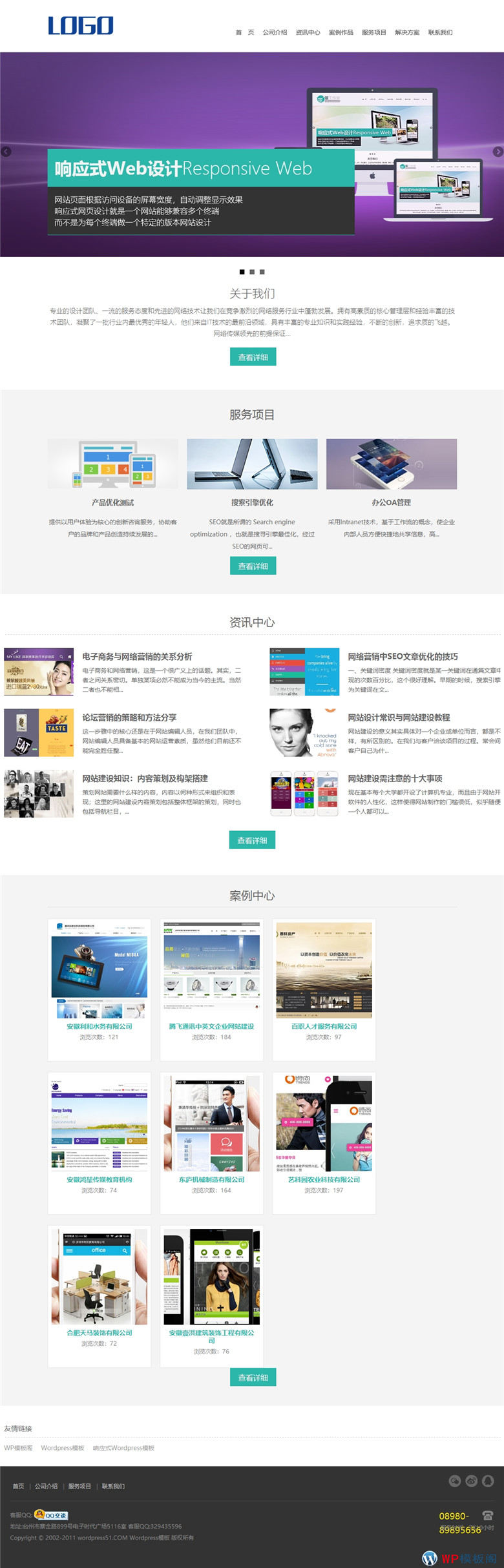
Task: Open the 产品优化测试 service image
Action: [113, 464]
